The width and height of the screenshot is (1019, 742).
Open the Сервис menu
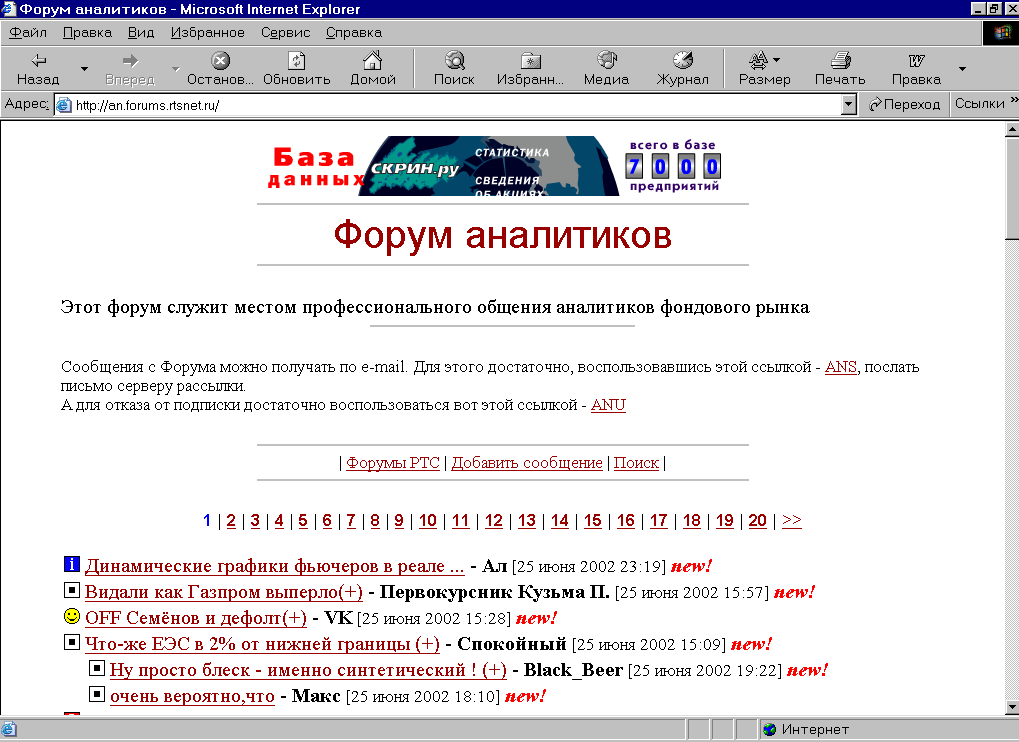(285, 32)
